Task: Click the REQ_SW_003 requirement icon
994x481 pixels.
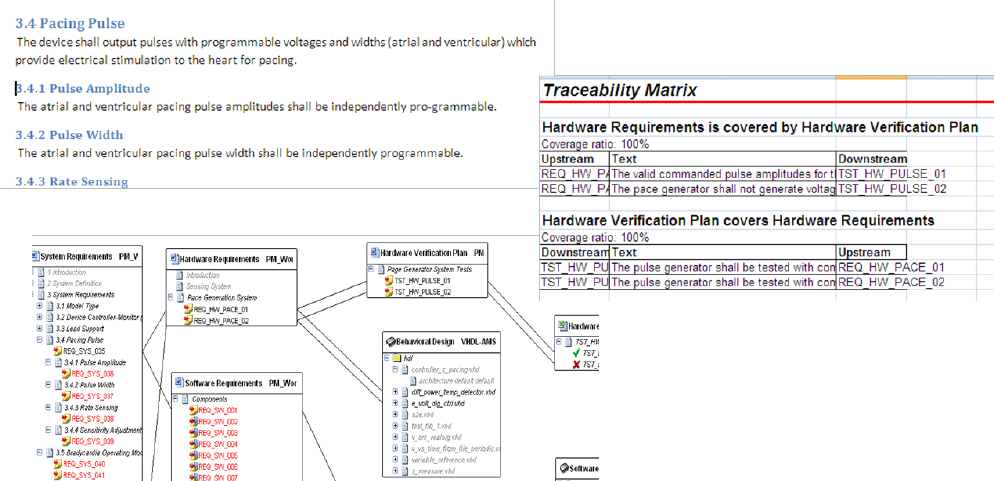Action: [x=193, y=433]
